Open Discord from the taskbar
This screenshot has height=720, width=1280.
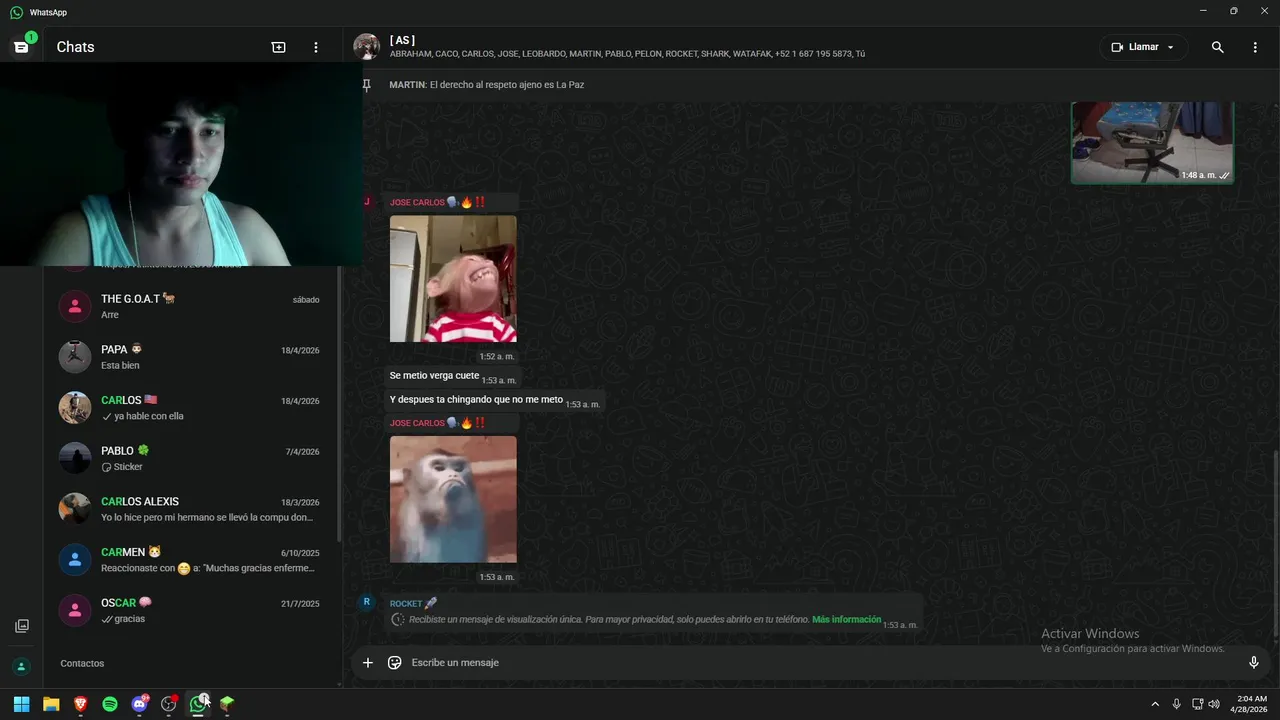(139, 704)
